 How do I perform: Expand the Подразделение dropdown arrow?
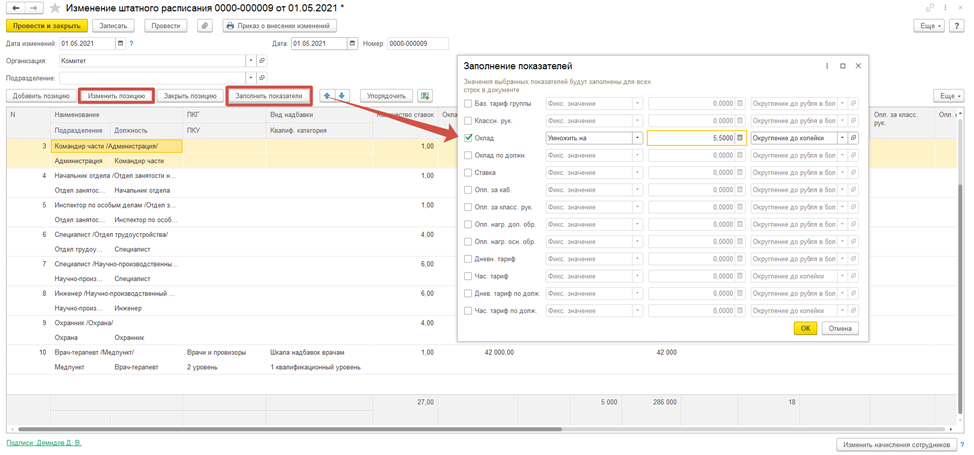(x=251, y=78)
